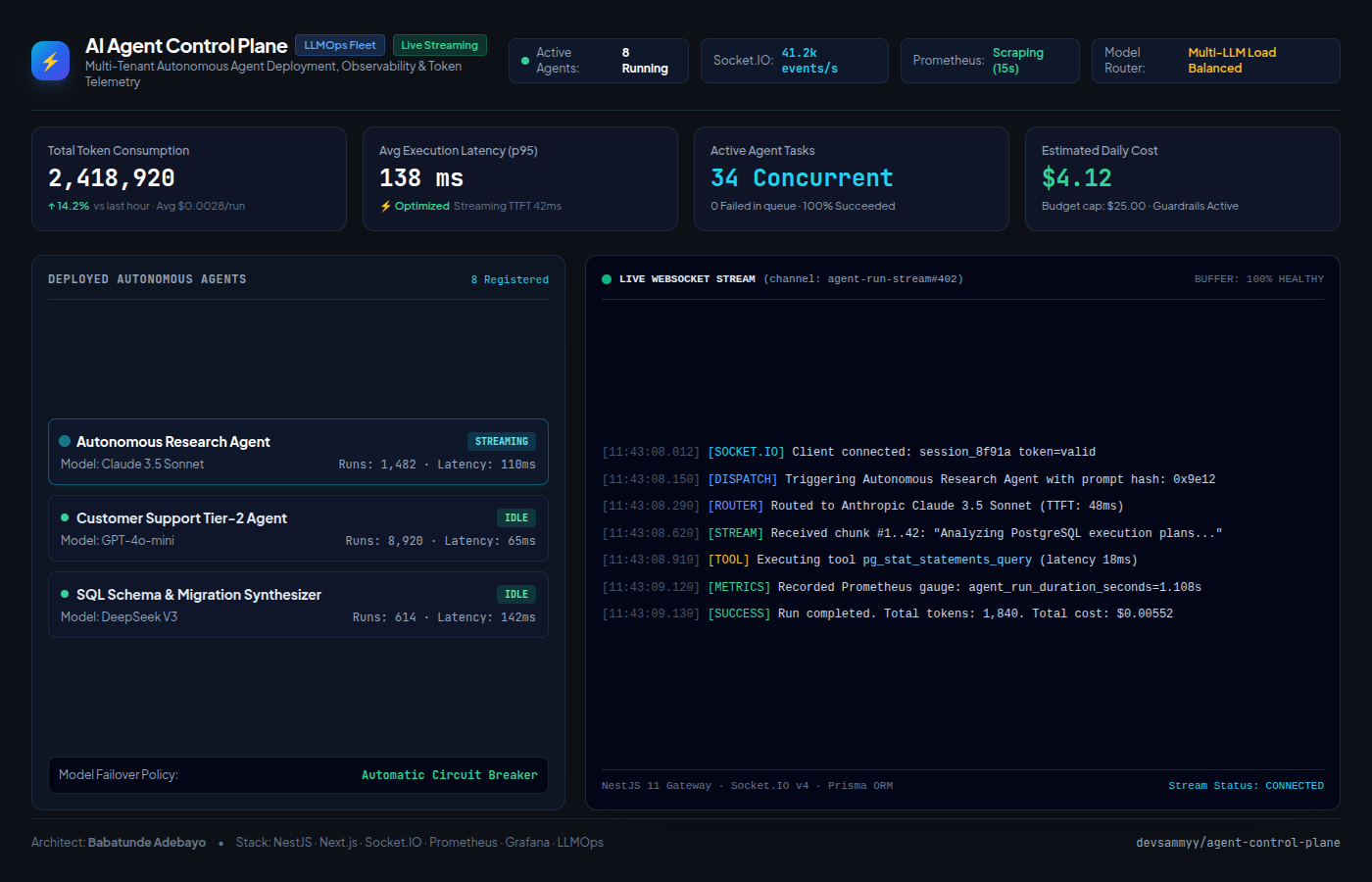Click the status dot of Customer Support Tier-2 Agent
The width and height of the screenshot is (1372, 882).
(x=65, y=517)
